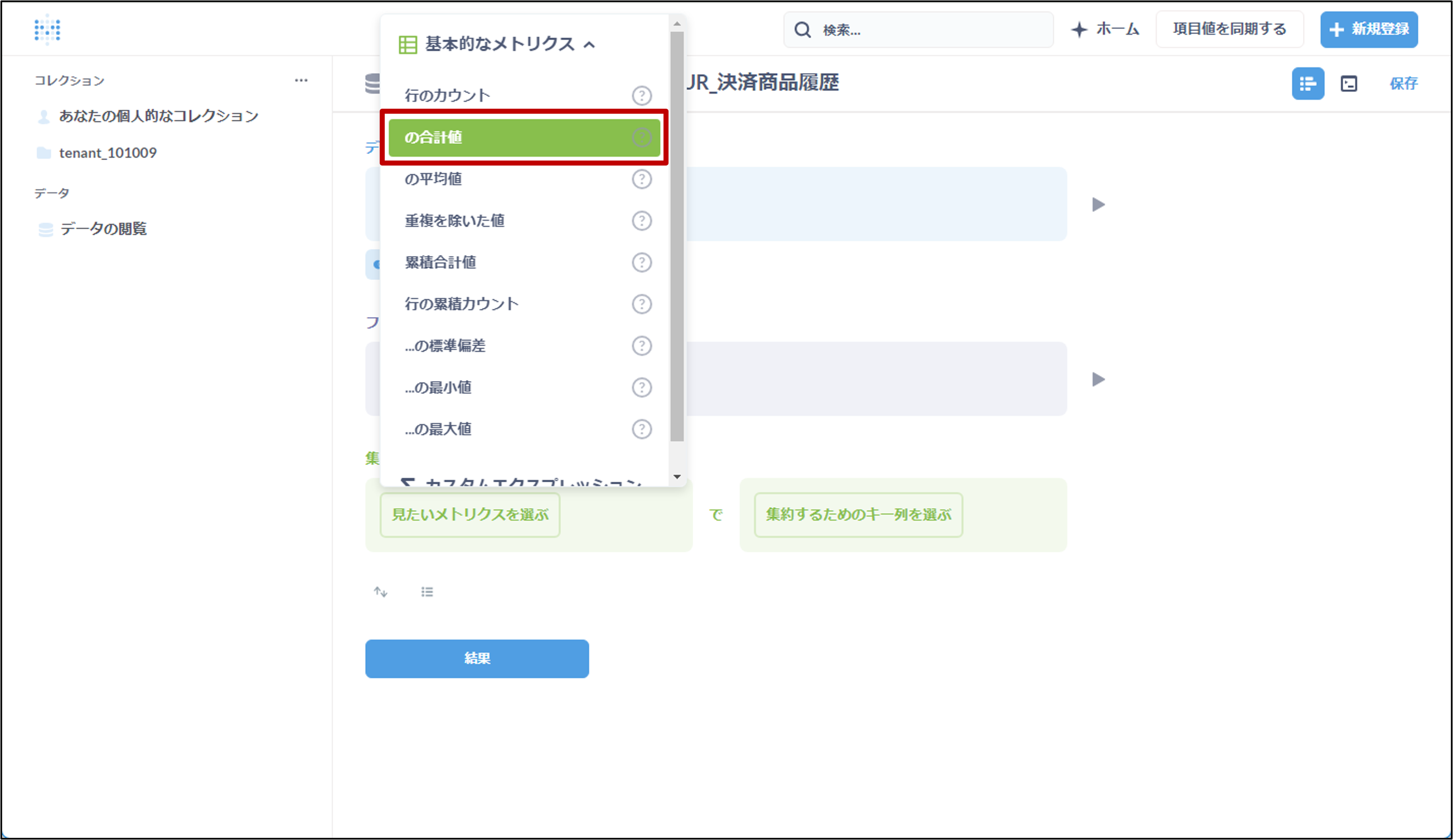
Task: Open 集約するためのキー列を選ぶ picker
Action: point(858,515)
